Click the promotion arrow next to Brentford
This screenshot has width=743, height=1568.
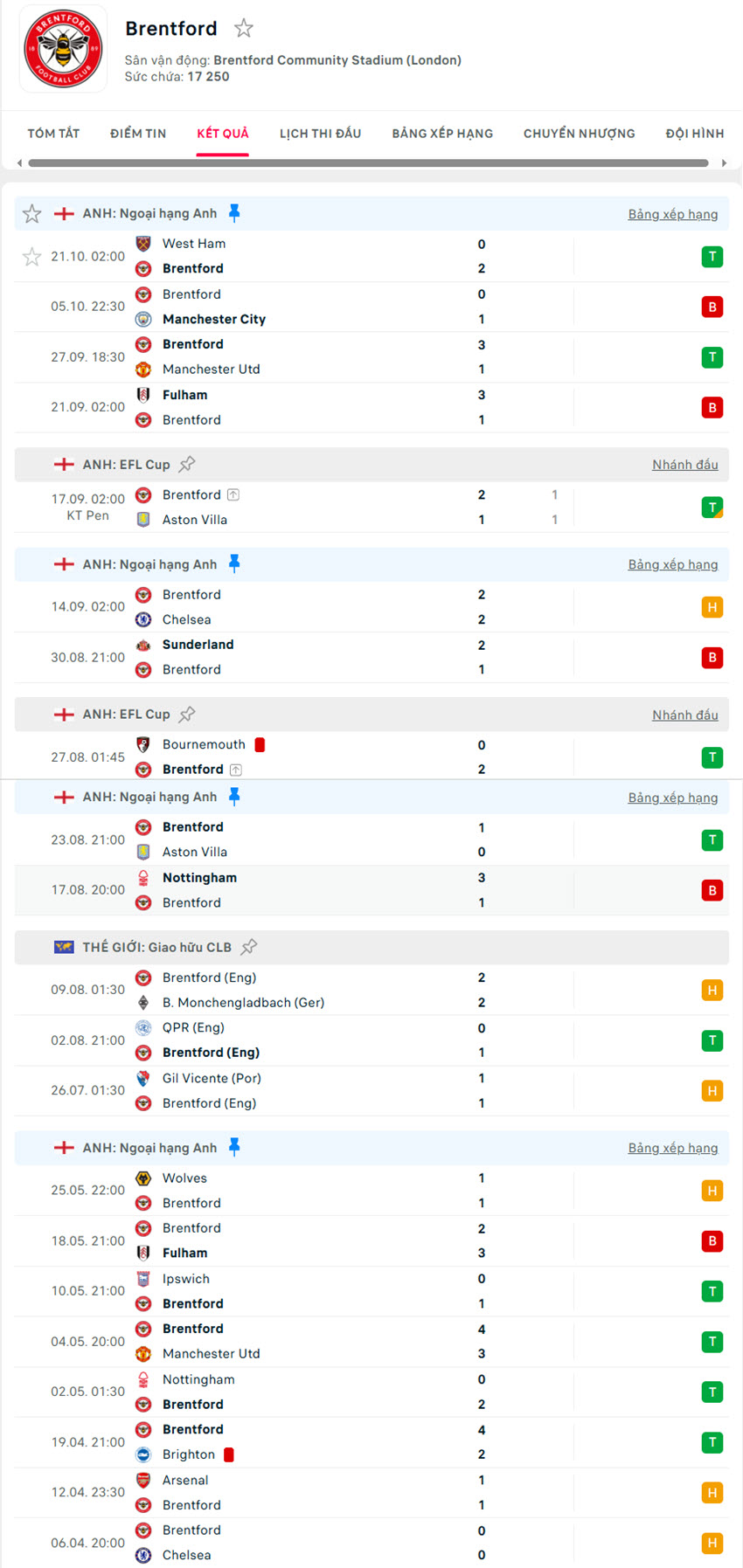tap(233, 494)
